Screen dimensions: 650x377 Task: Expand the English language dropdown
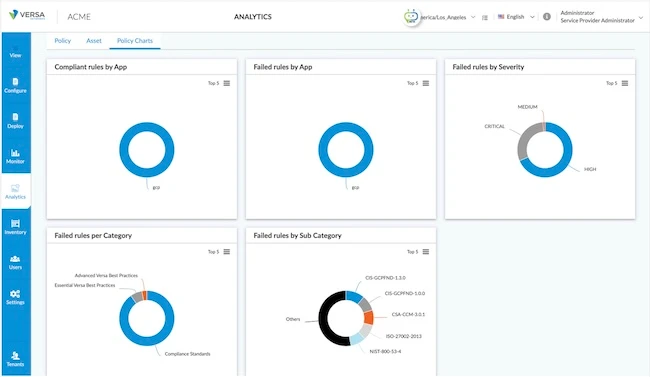(x=532, y=17)
